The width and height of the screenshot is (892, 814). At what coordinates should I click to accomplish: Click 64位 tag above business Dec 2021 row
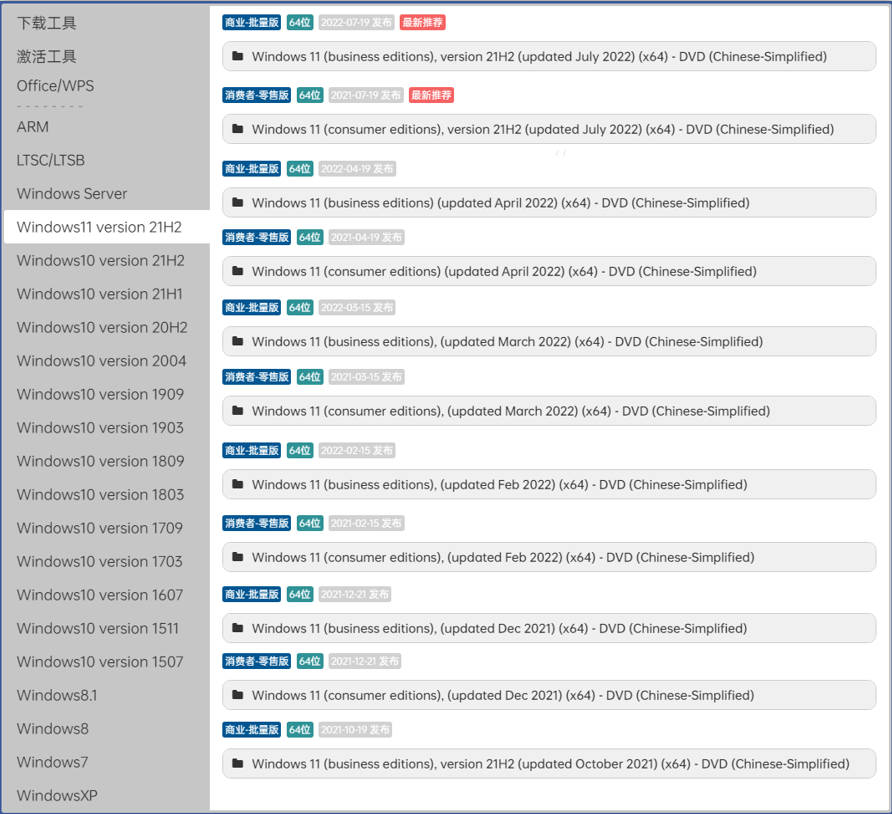point(300,594)
